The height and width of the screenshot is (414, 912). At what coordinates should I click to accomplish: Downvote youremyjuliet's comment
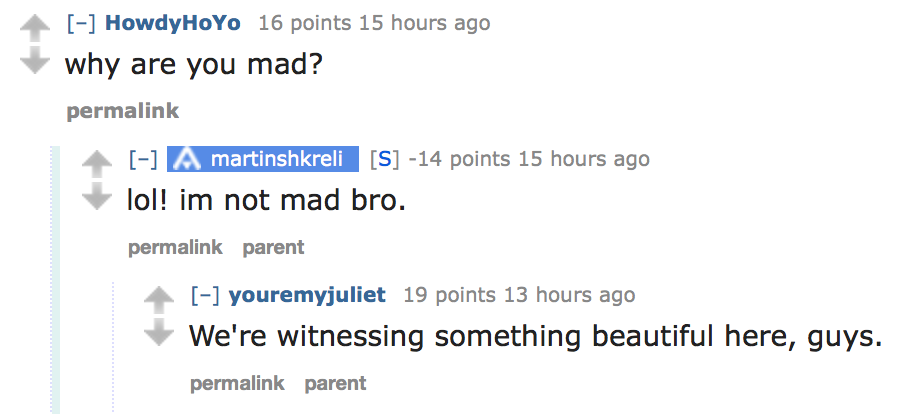(x=159, y=334)
